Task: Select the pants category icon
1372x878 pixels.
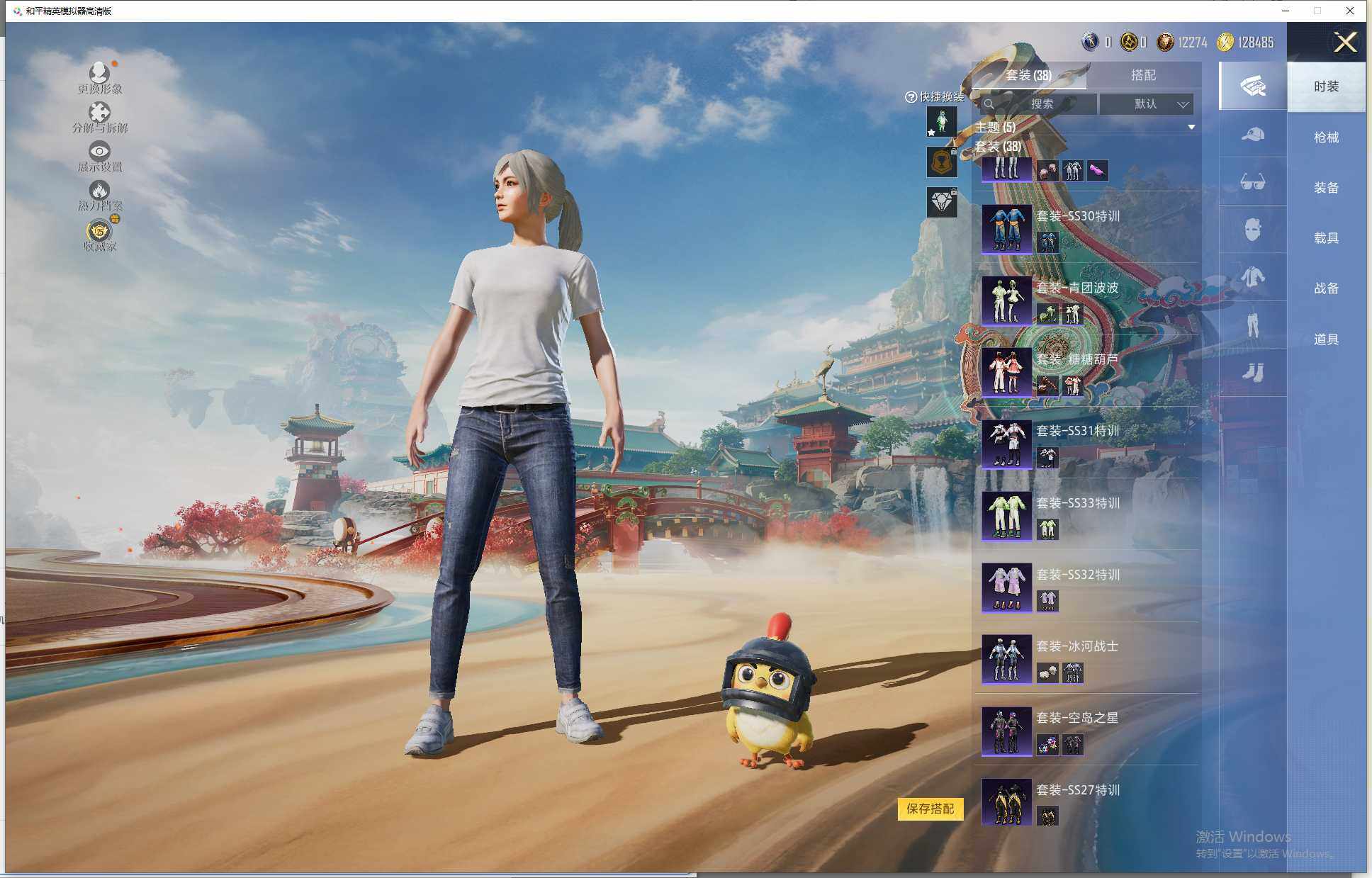Action: pyautogui.click(x=1252, y=325)
